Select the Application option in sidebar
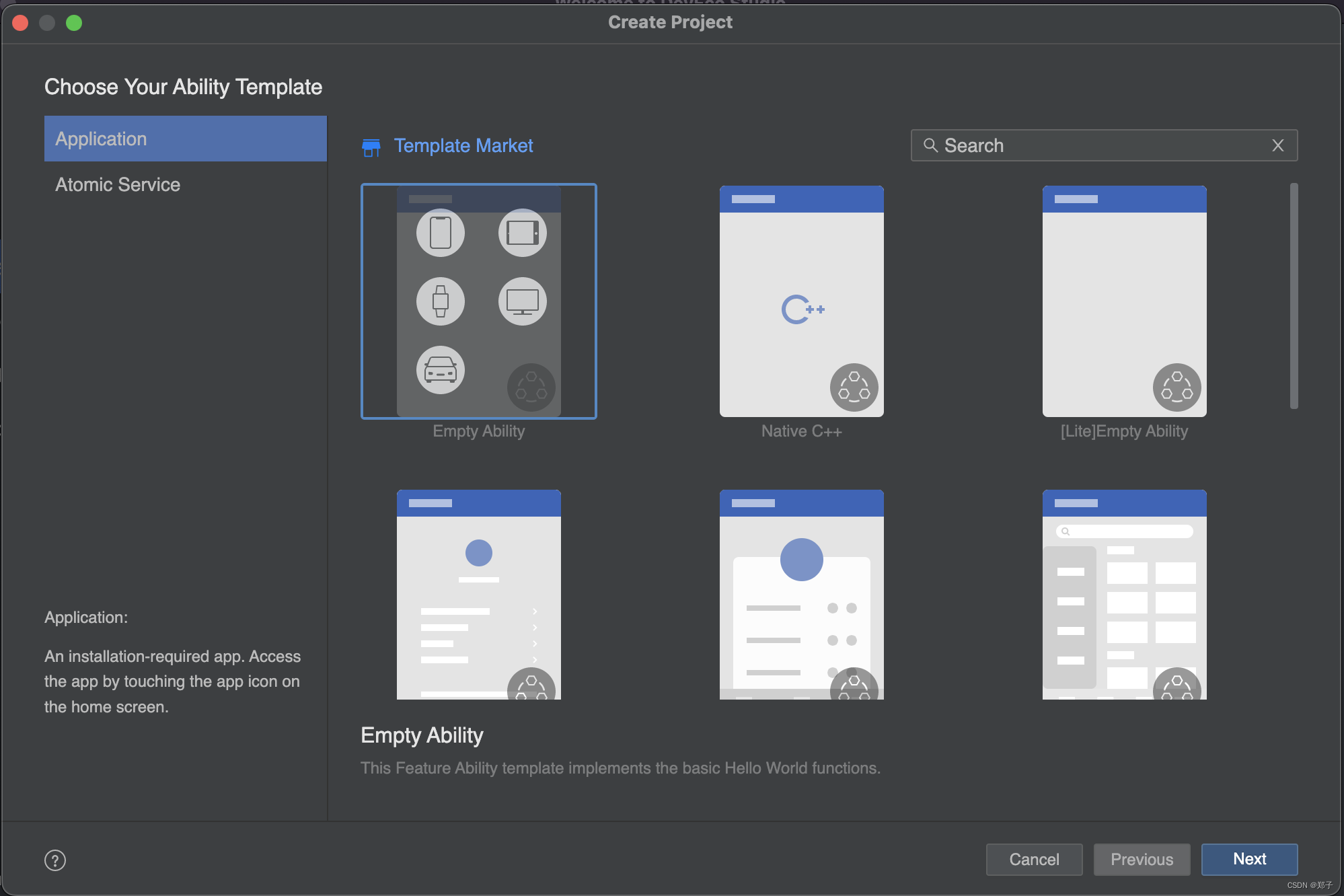Image resolution: width=1344 pixels, height=896 pixels. pos(184,139)
